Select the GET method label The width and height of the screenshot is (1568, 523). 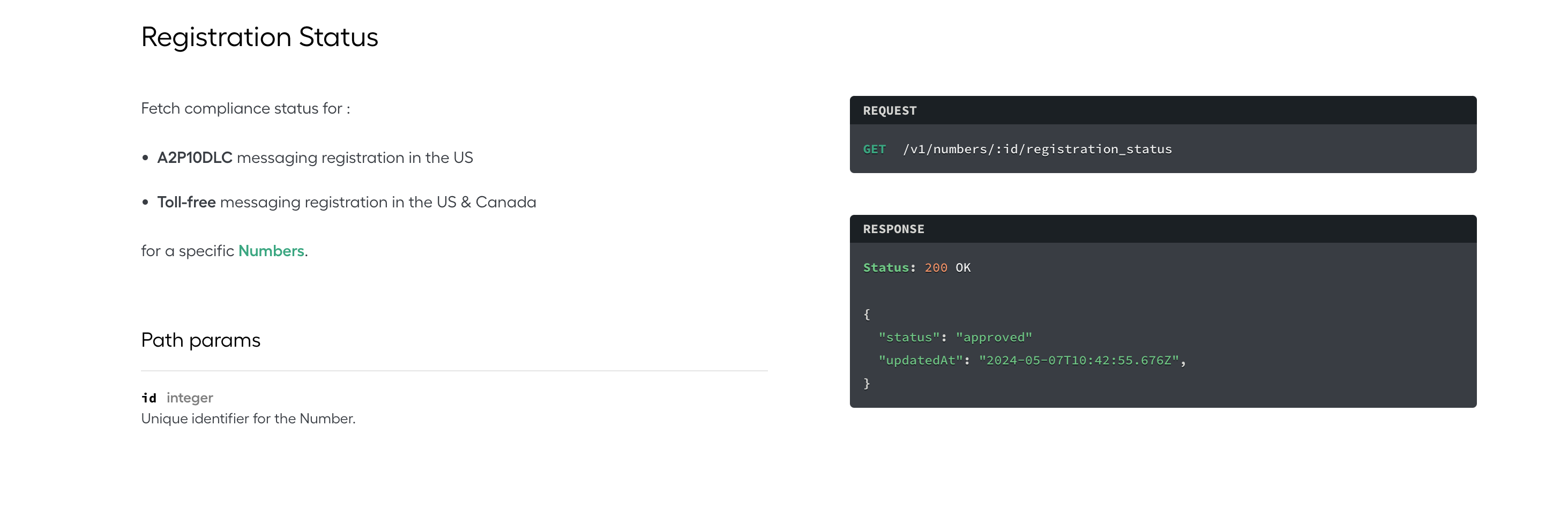point(874,149)
